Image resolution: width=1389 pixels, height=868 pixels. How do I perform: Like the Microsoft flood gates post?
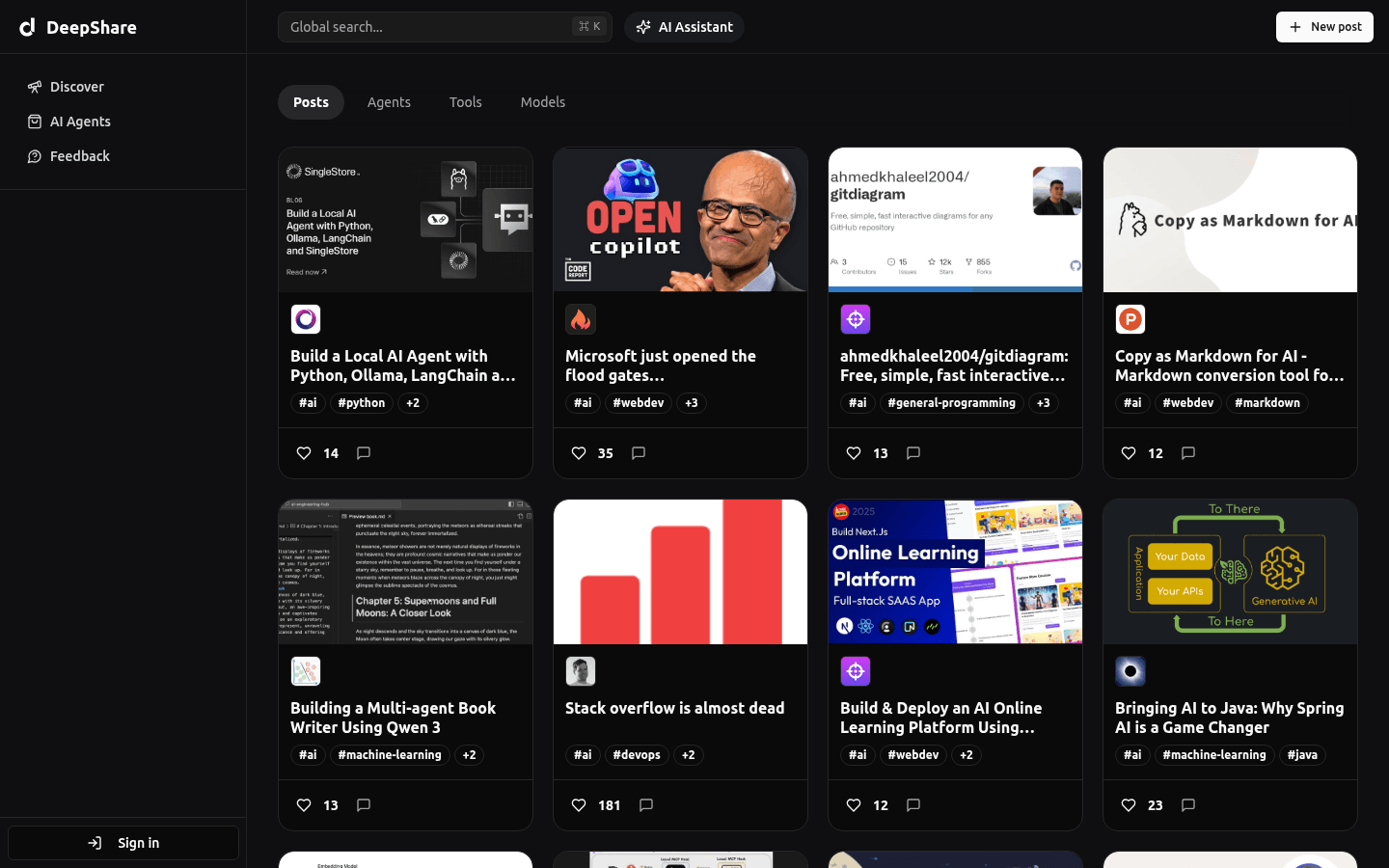click(579, 453)
